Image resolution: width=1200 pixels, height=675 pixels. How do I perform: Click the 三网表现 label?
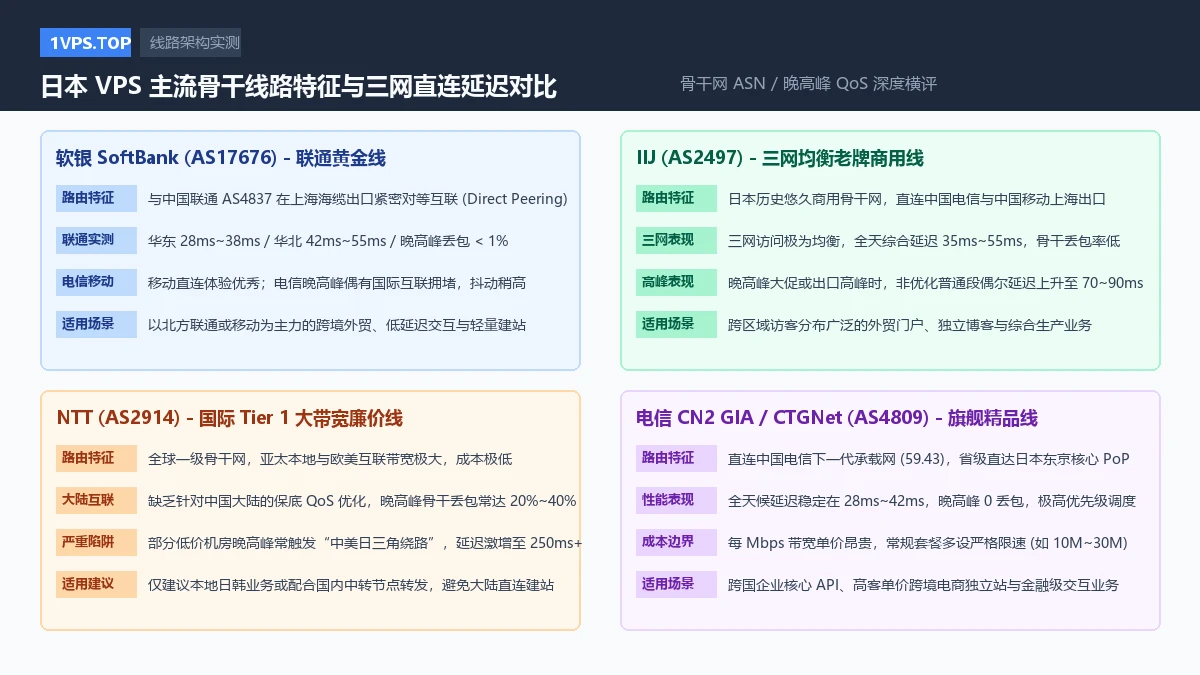(677, 240)
